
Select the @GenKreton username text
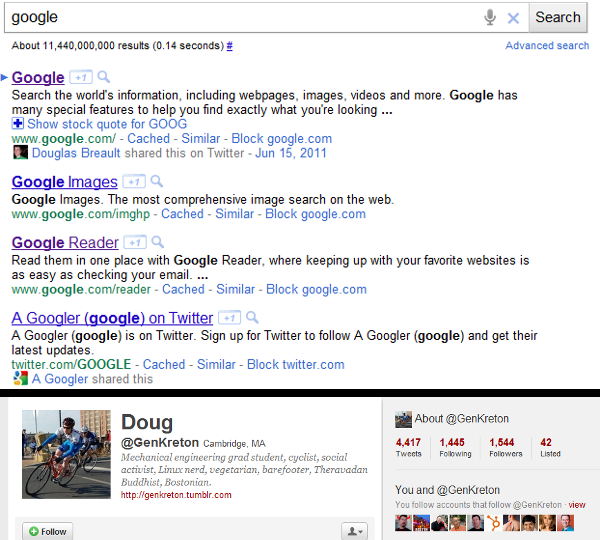[x=160, y=442]
